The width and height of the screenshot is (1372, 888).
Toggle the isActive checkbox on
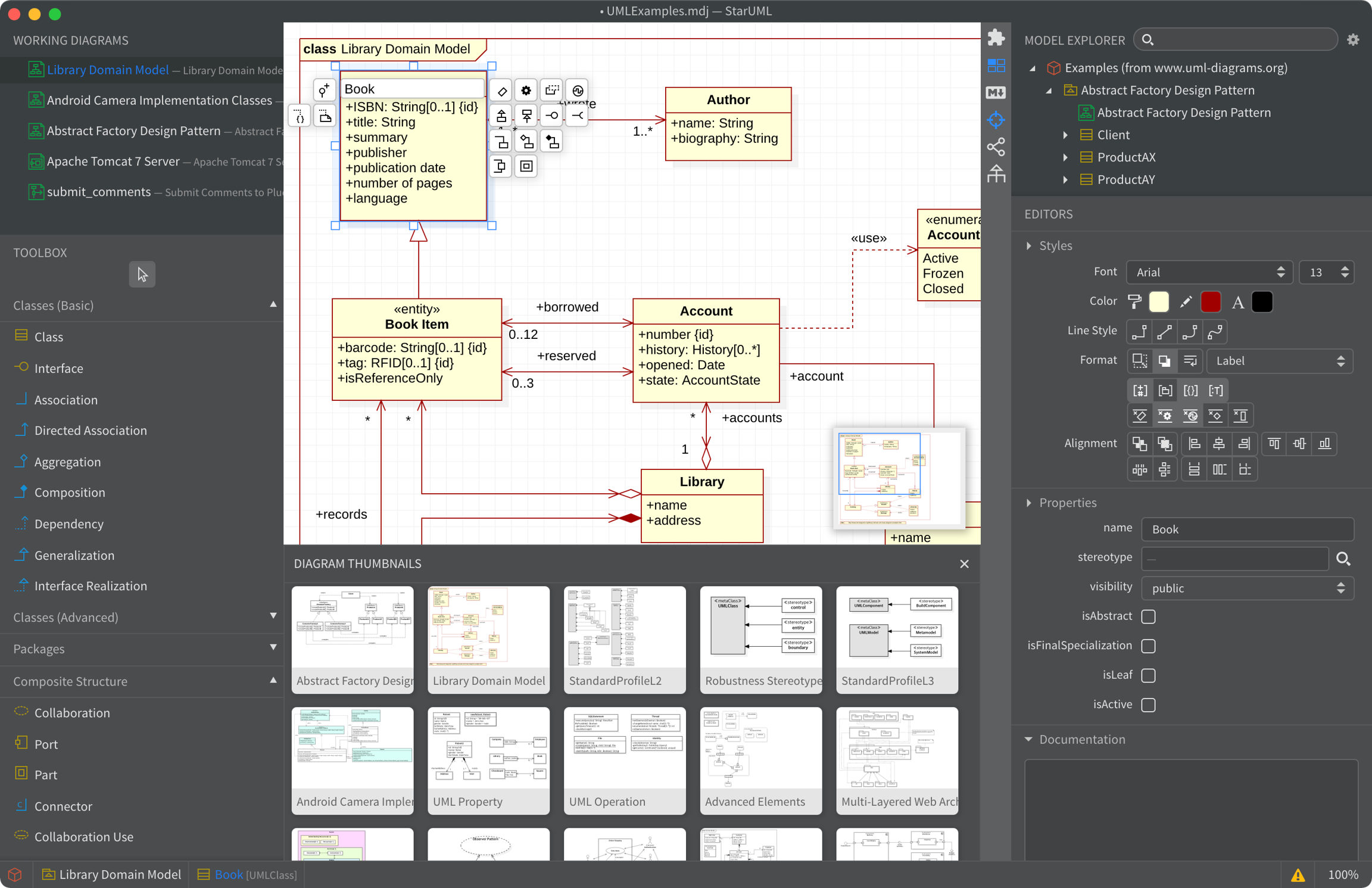pos(1149,705)
